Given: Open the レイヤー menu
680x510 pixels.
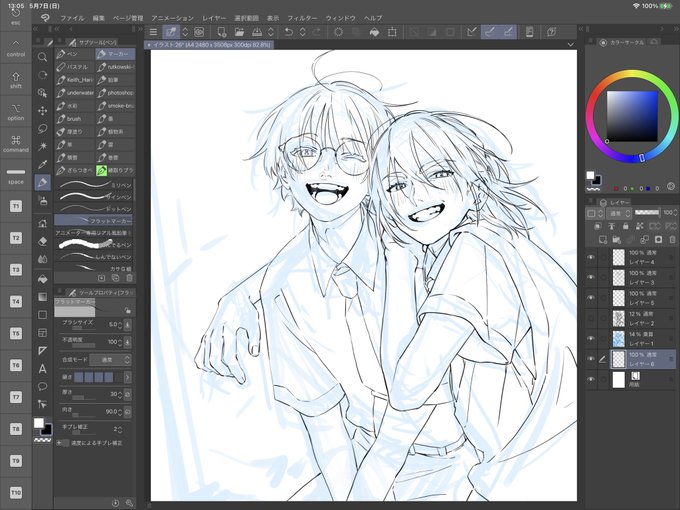Looking at the screenshot, I should [214, 18].
